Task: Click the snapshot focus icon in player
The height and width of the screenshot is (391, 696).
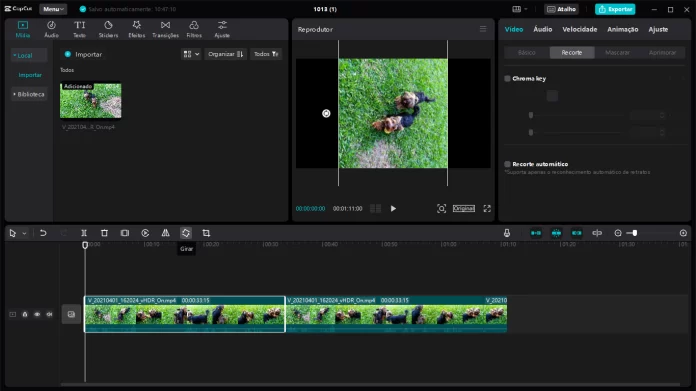Action: coord(441,209)
